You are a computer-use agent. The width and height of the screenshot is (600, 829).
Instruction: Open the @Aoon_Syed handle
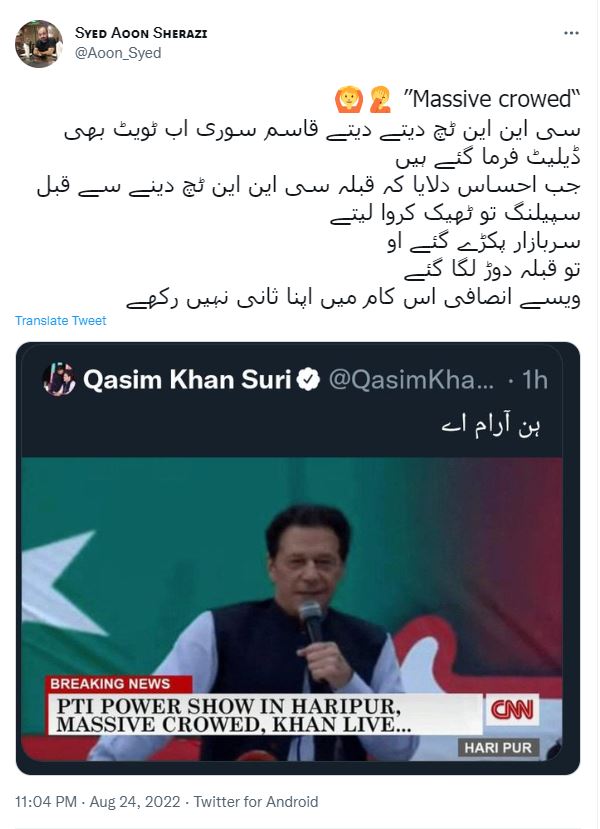[118, 53]
